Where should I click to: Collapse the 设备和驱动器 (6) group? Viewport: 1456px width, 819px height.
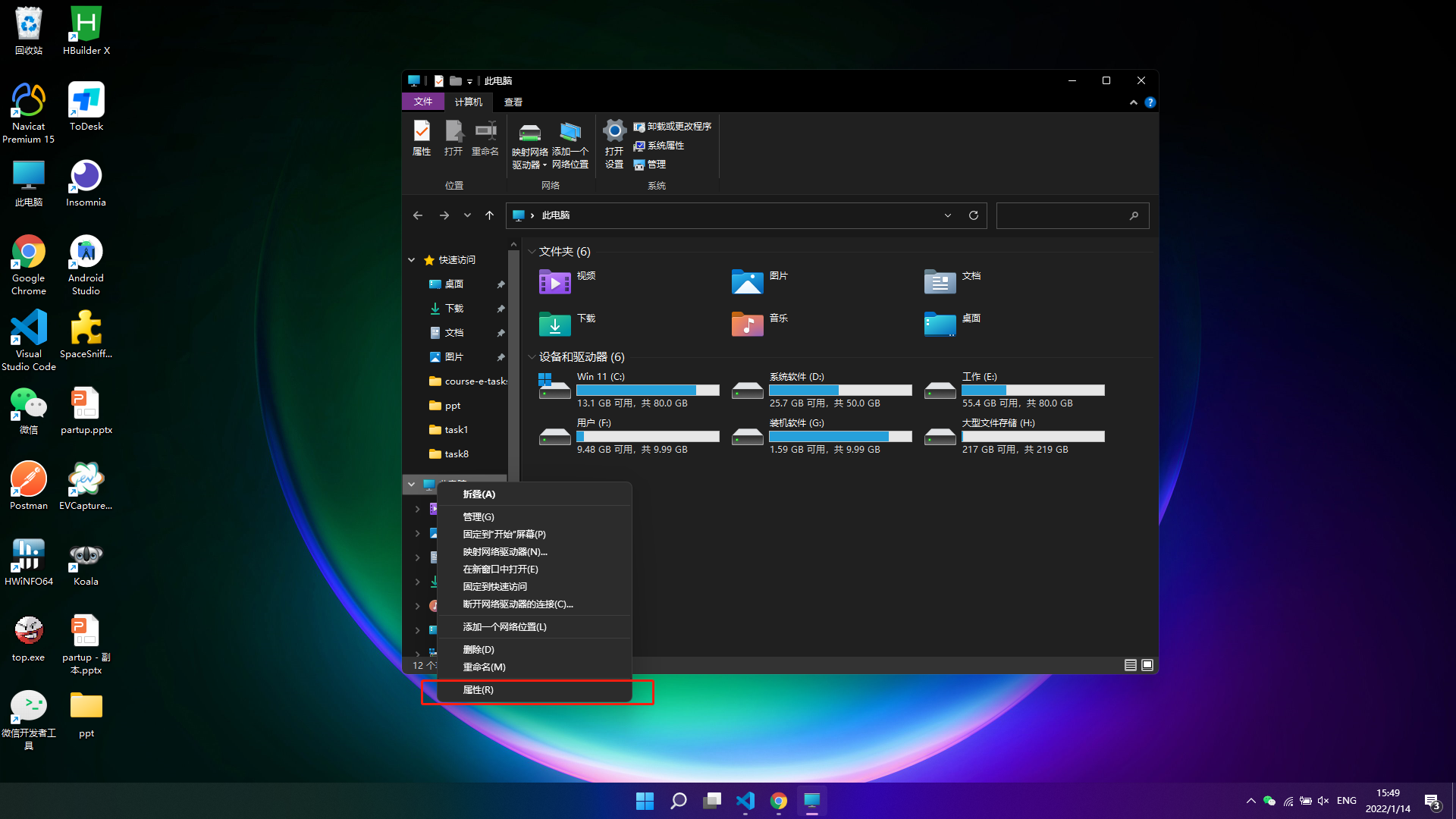(532, 357)
